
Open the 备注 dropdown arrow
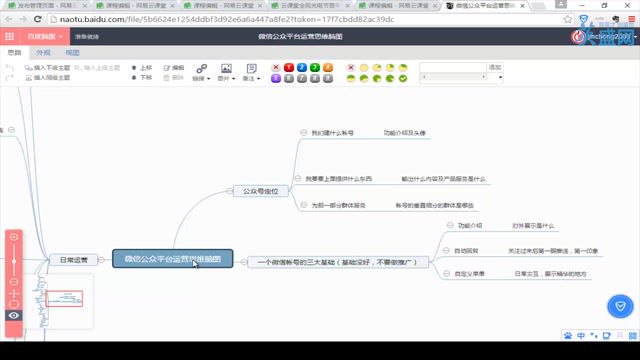coord(258,78)
